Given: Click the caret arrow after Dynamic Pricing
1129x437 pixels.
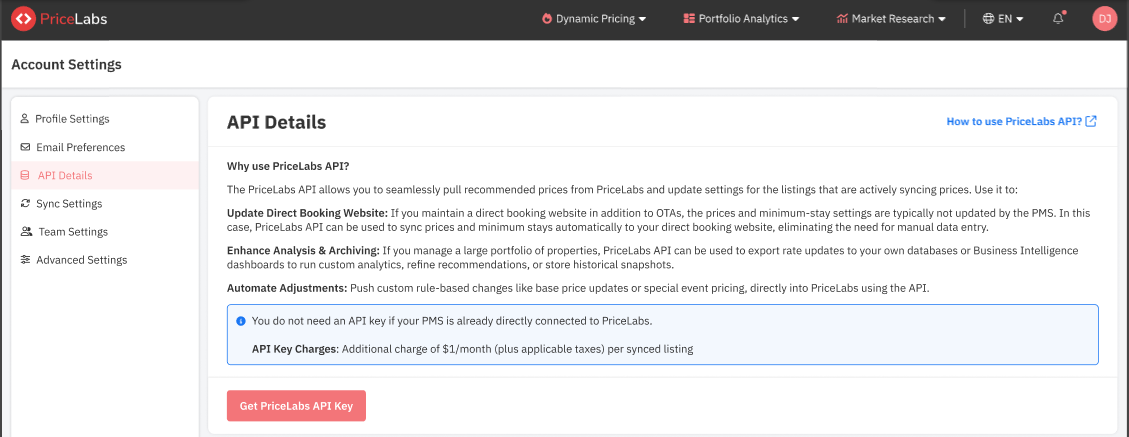Looking at the screenshot, I should pos(643,19).
